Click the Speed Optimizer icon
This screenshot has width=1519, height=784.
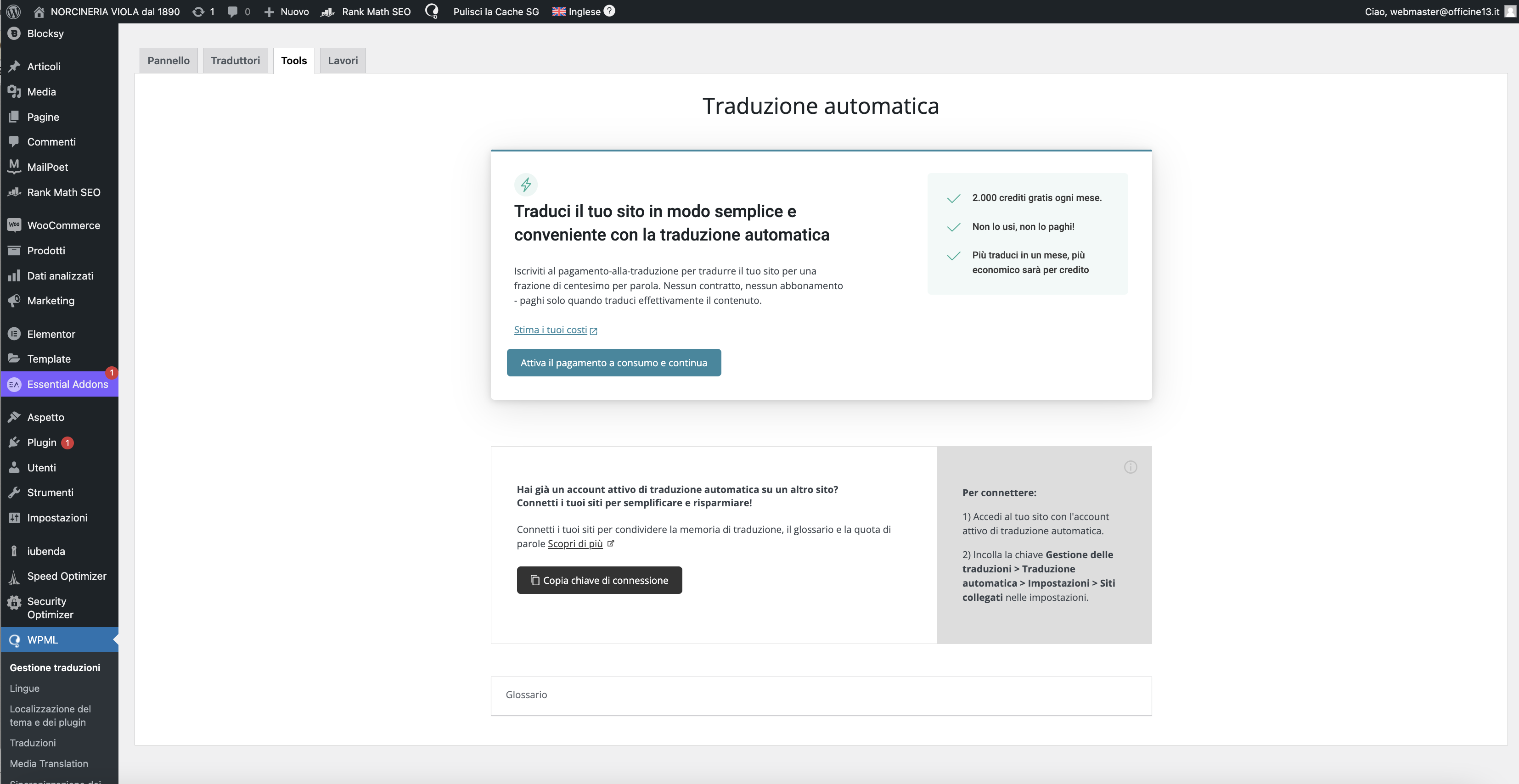pyautogui.click(x=14, y=577)
